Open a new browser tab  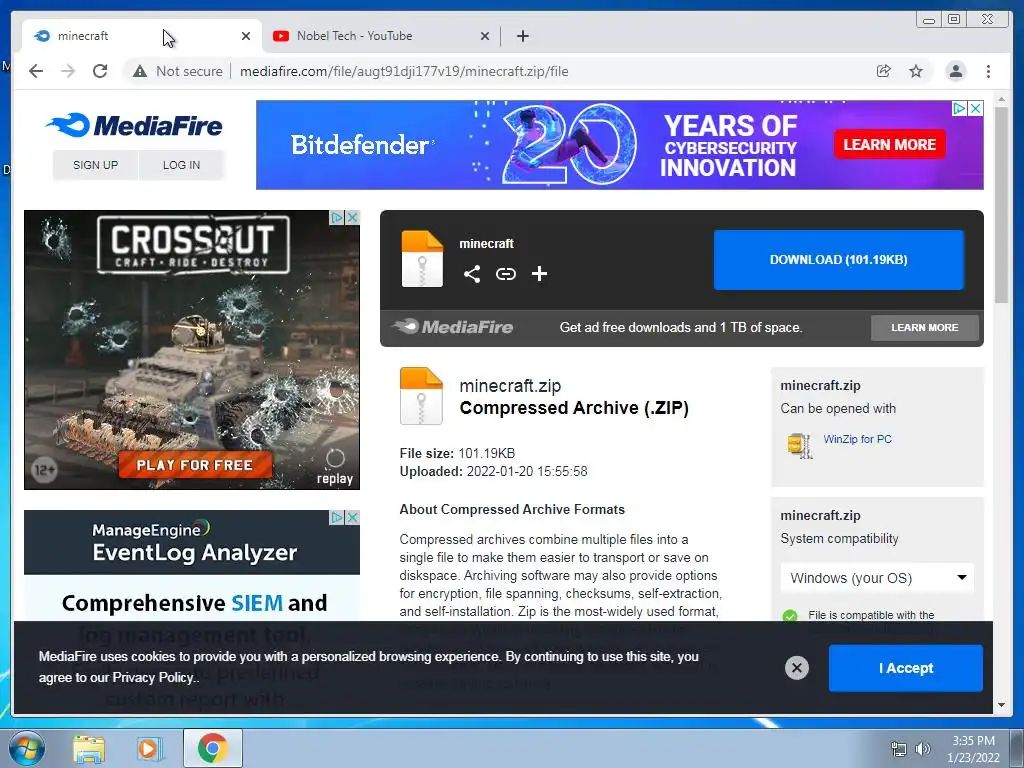[x=522, y=36]
